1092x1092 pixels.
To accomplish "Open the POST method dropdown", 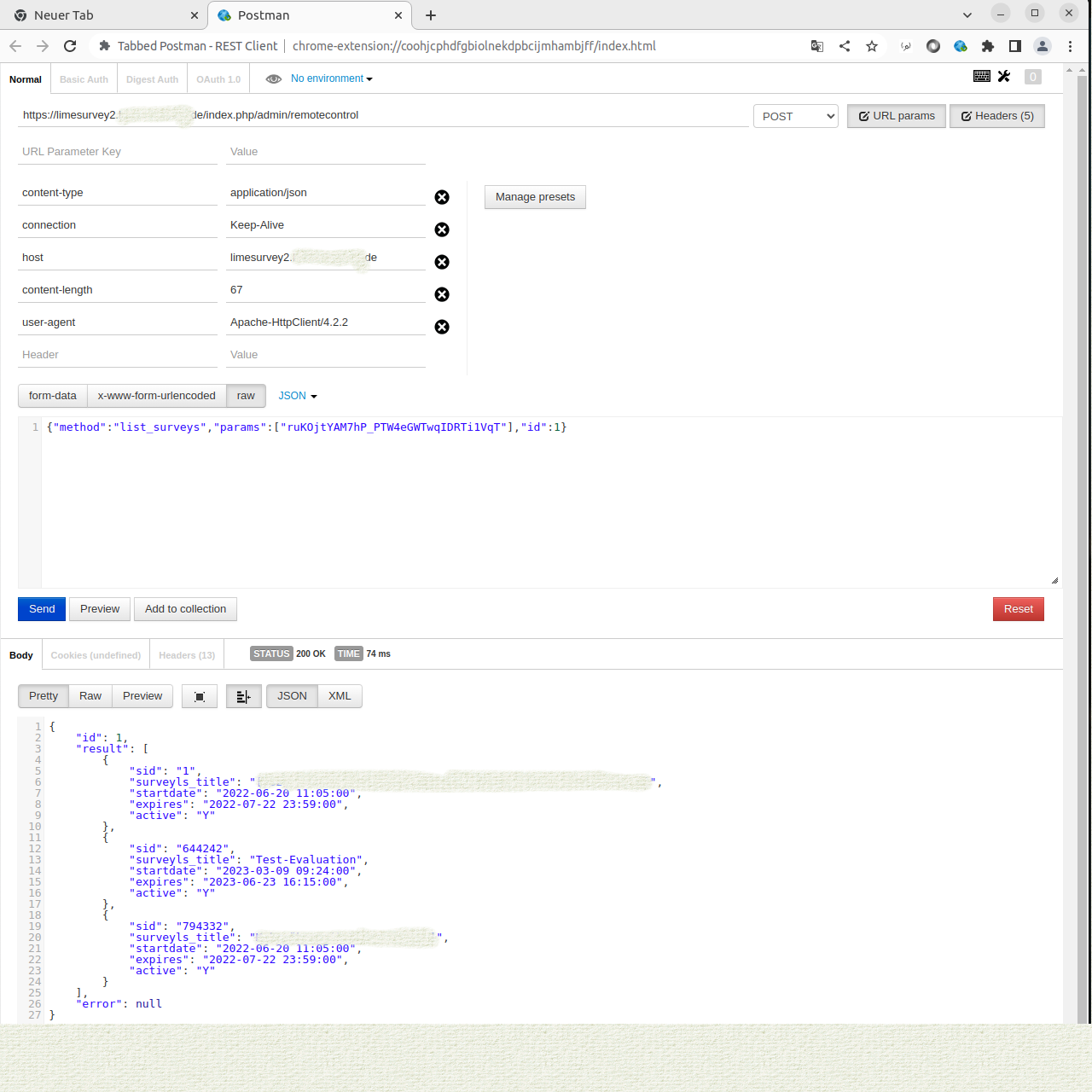I will click(x=796, y=116).
